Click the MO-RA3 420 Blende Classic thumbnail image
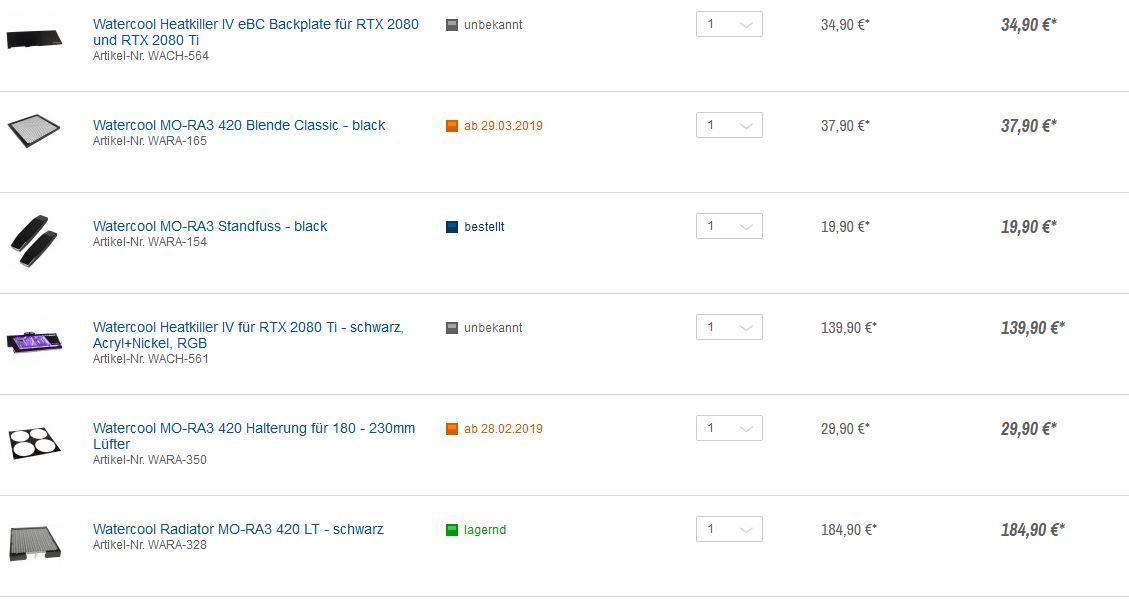Image resolution: width=1129 pixels, height=600 pixels. (x=34, y=131)
